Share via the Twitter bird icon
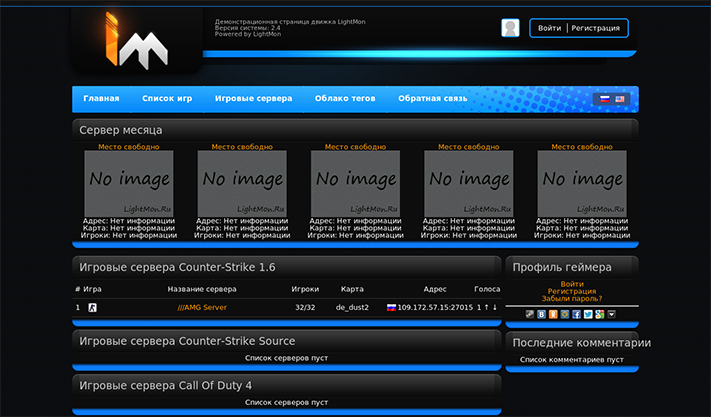The image size is (711, 417). tap(588, 314)
